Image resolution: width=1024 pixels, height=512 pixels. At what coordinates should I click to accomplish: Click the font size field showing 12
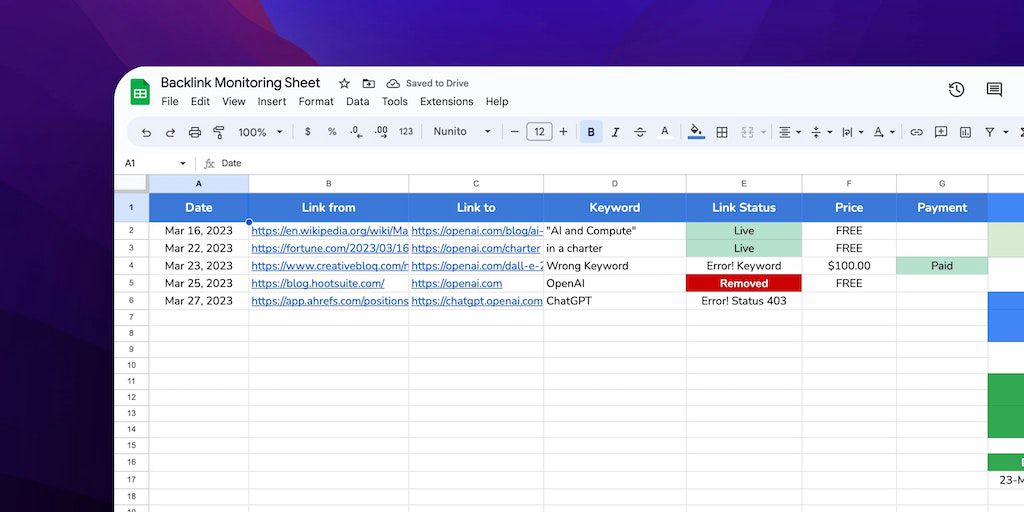point(539,132)
